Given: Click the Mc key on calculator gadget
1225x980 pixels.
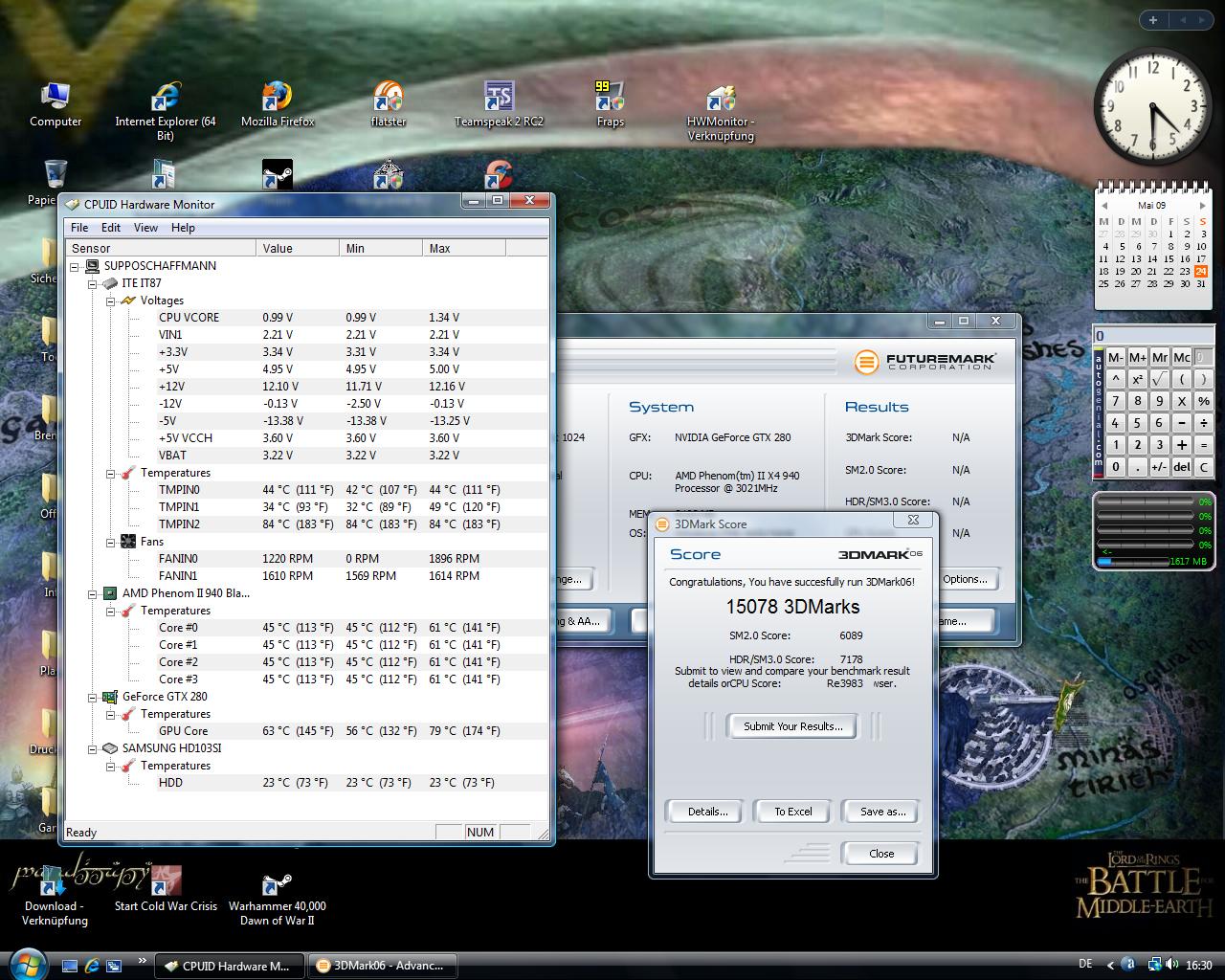Looking at the screenshot, I should pyautogui.click(x=1182, y=357).
